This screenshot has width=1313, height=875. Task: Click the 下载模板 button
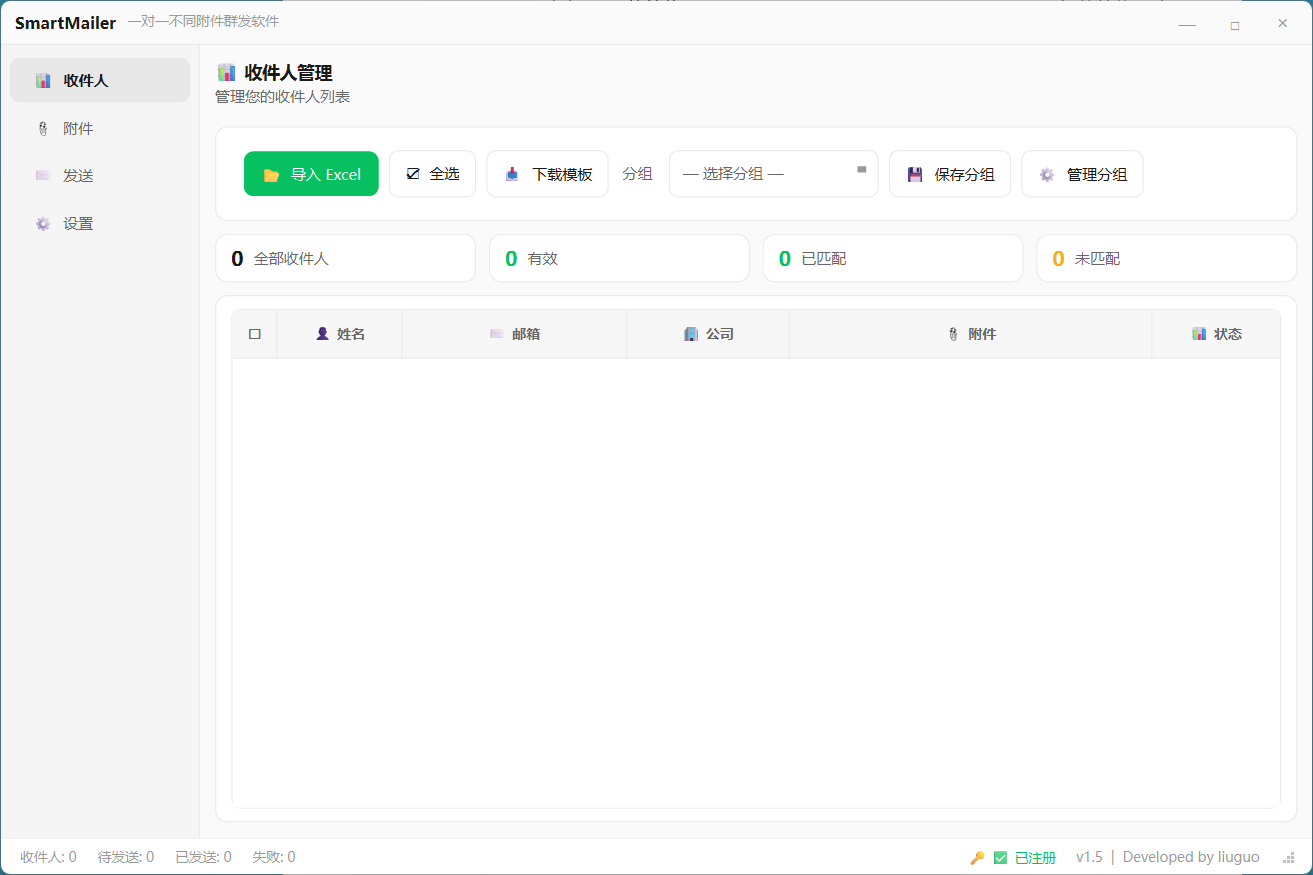click(547, 174)
